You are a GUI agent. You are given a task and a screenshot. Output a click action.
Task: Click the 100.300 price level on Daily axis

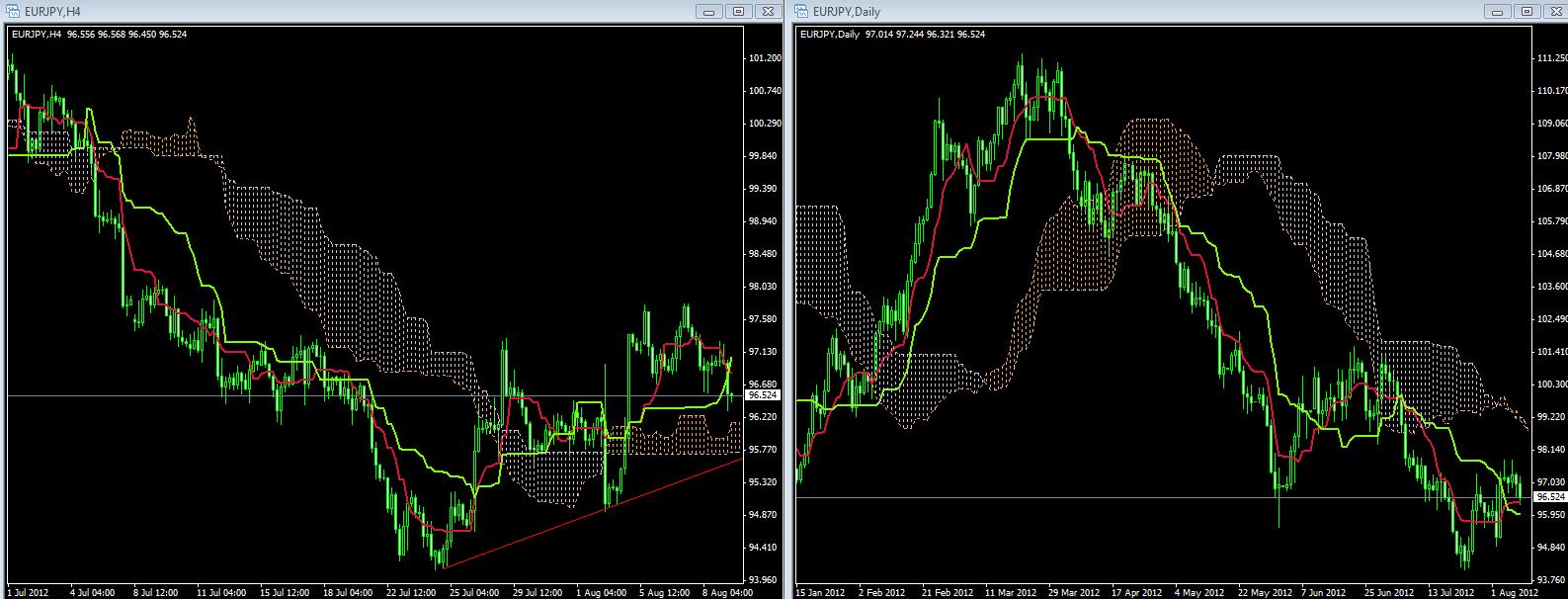1552,385
